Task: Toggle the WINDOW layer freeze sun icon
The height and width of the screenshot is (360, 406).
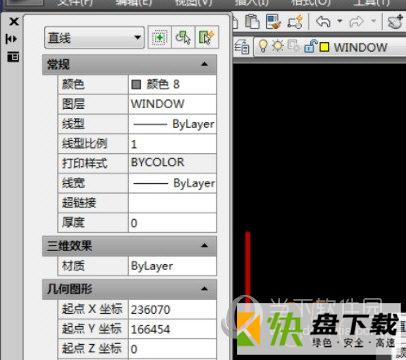Action: (x=278, y=46)
